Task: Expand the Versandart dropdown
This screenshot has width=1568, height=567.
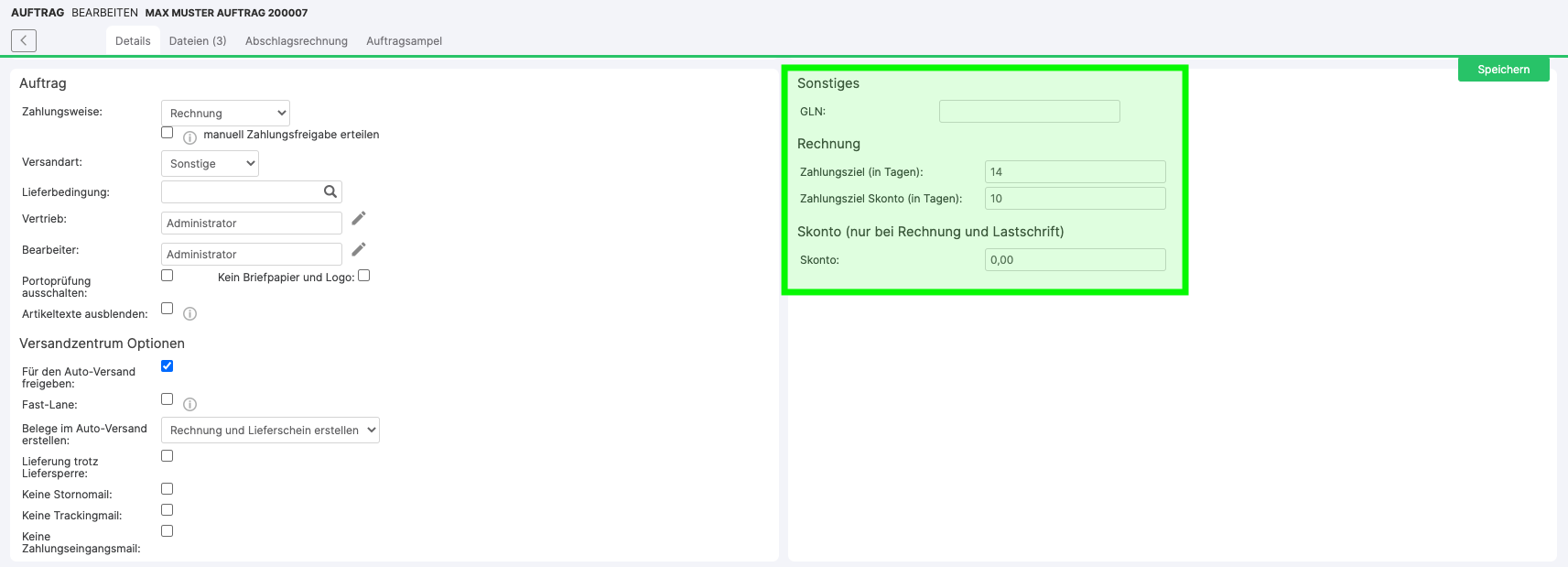Action: [210, 163]
